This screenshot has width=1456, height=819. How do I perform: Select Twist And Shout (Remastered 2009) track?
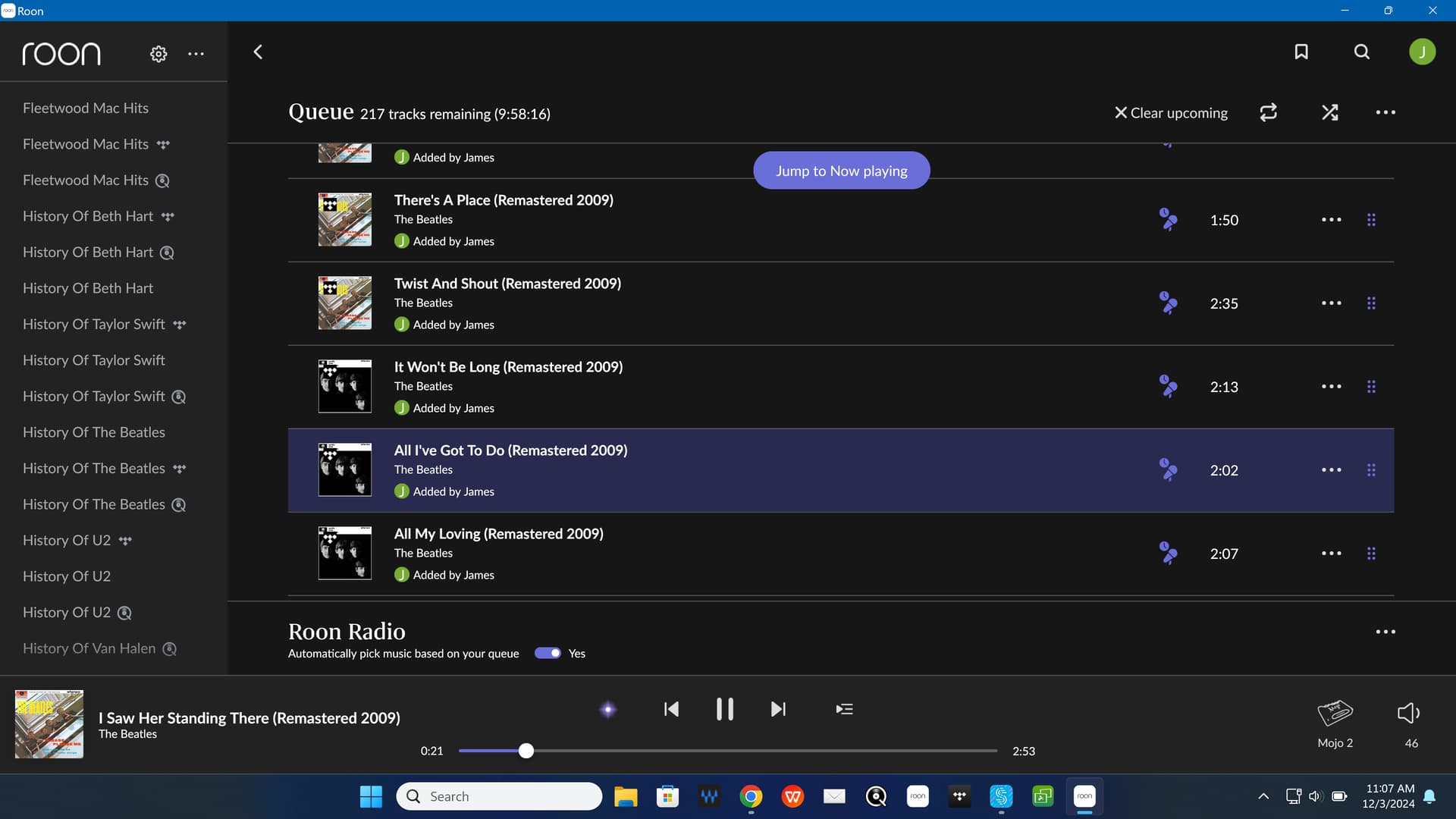click(507, 284)
